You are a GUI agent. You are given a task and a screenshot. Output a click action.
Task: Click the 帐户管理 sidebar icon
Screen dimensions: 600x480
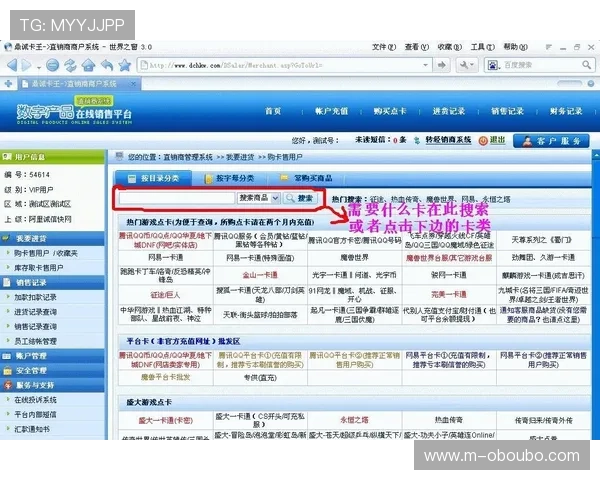coord(7,356)
